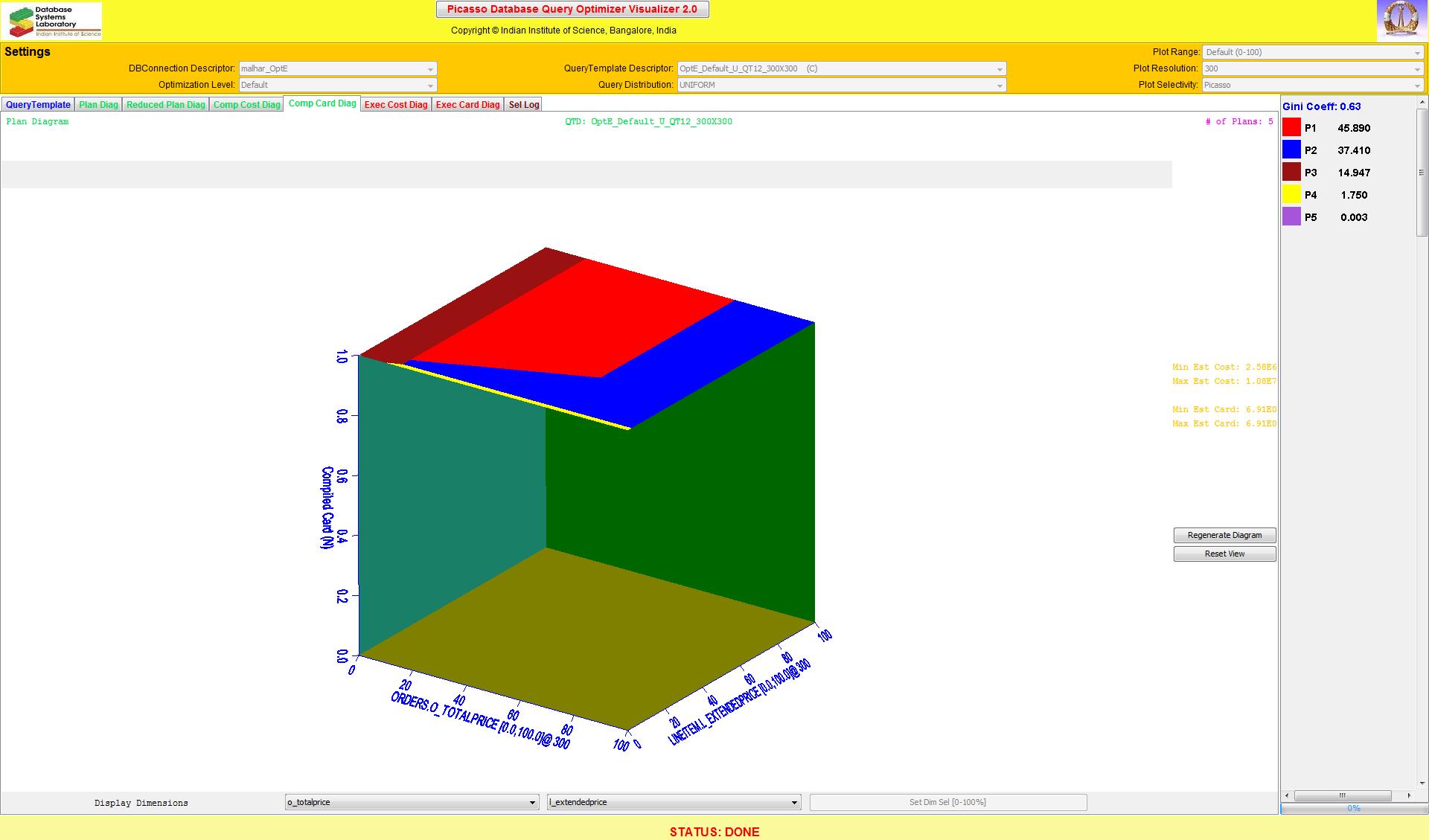Click the purple P5 plan swatch
Screen dimensions: 1429x840
click(1291, 217)
